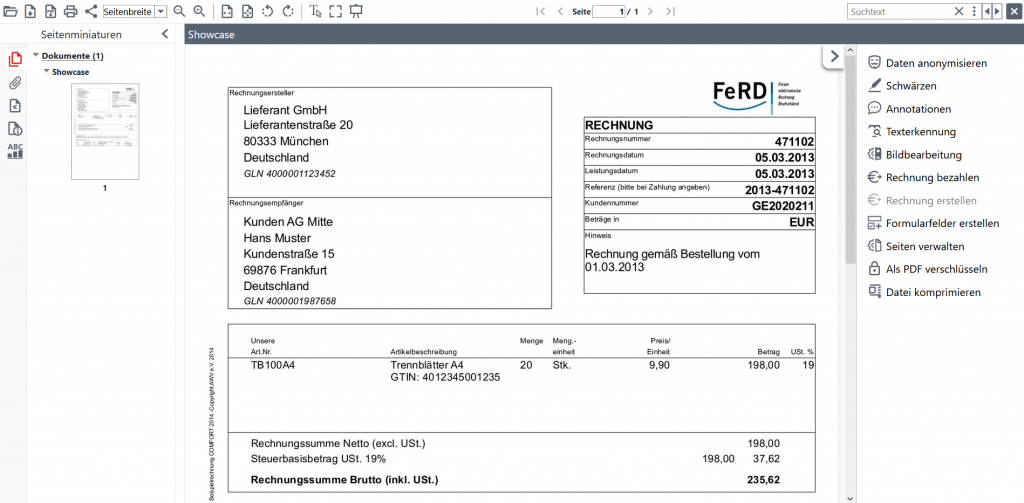Select page thumbnails sidebar icon
Screen dimensions: 1024x503
(x=14, y=60)
